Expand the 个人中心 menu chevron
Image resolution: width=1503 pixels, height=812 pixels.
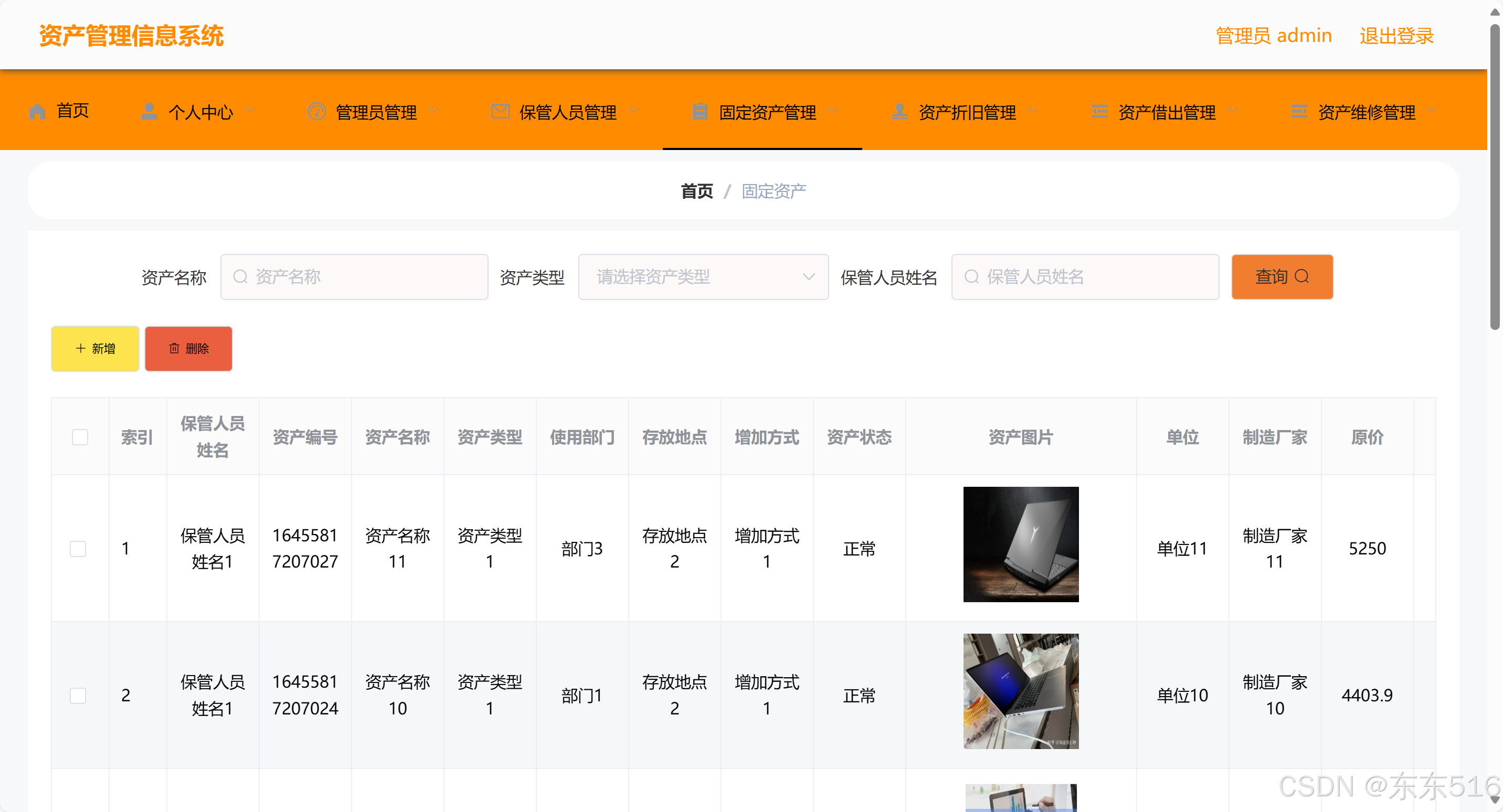point(249,111)
